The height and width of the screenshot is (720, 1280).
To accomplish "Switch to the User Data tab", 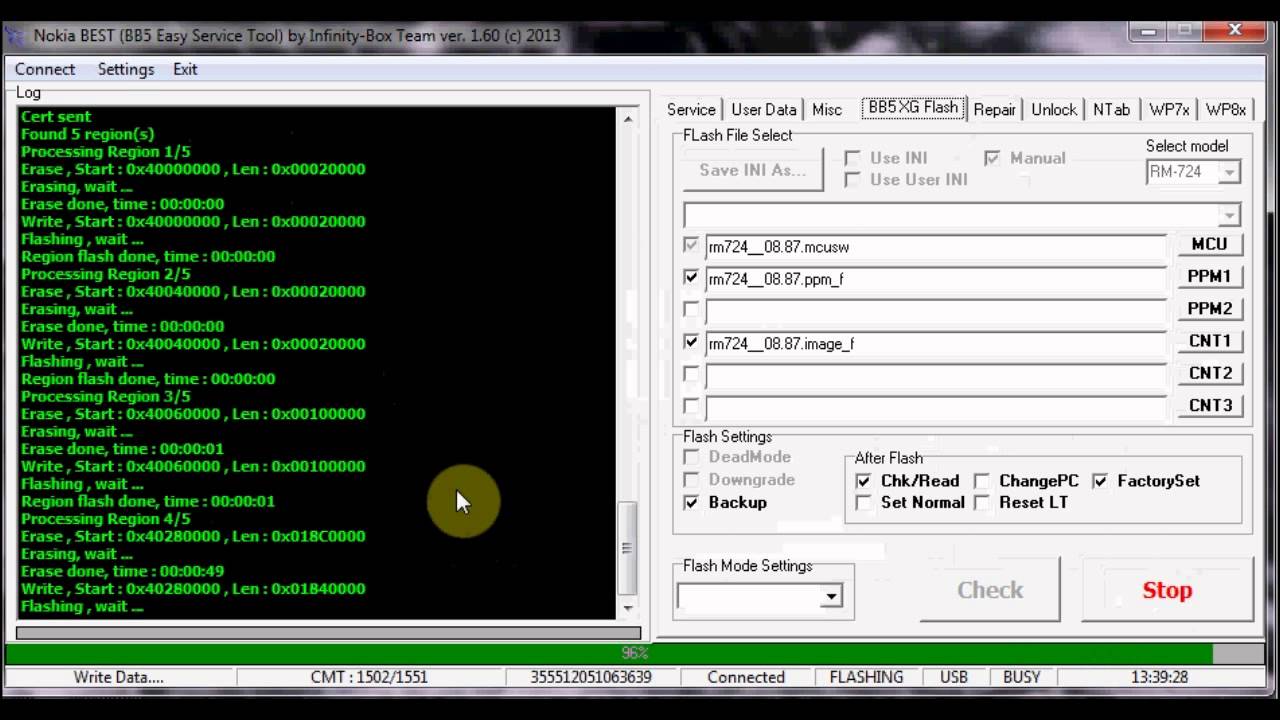I will (764, 110).
